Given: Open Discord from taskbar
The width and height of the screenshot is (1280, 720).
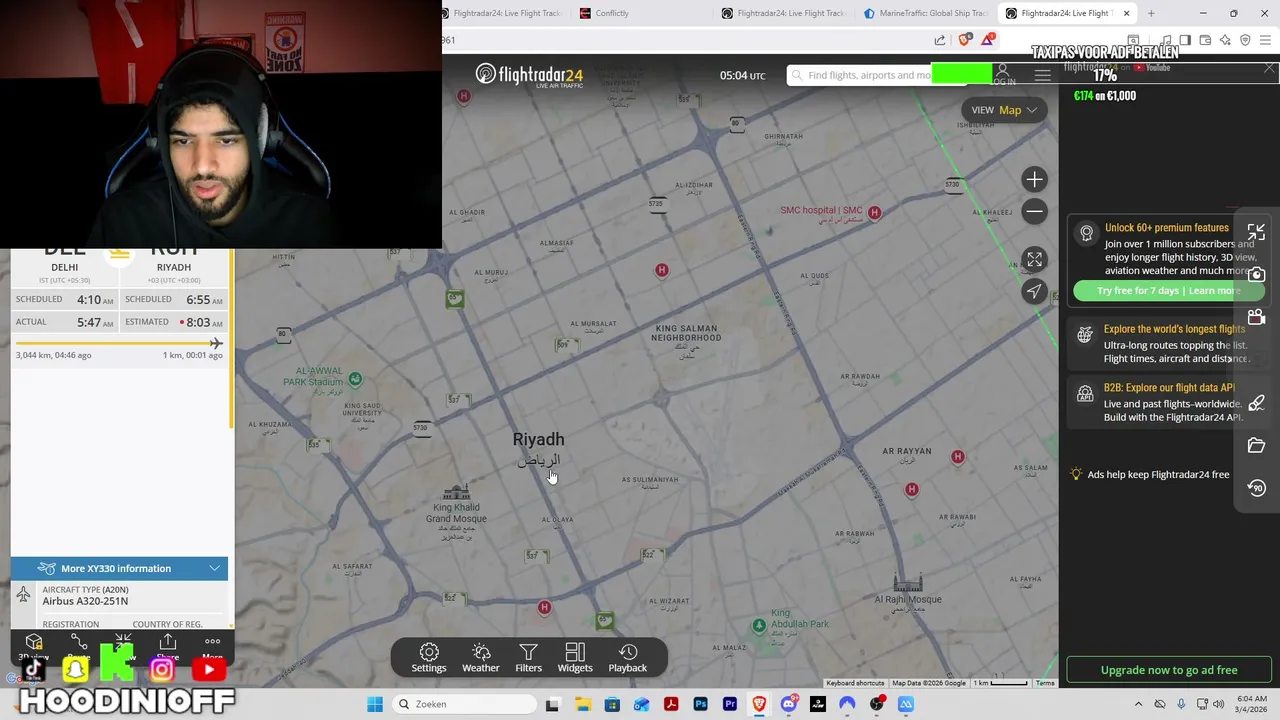Looking at the screenshot, I should click(789, 704).
